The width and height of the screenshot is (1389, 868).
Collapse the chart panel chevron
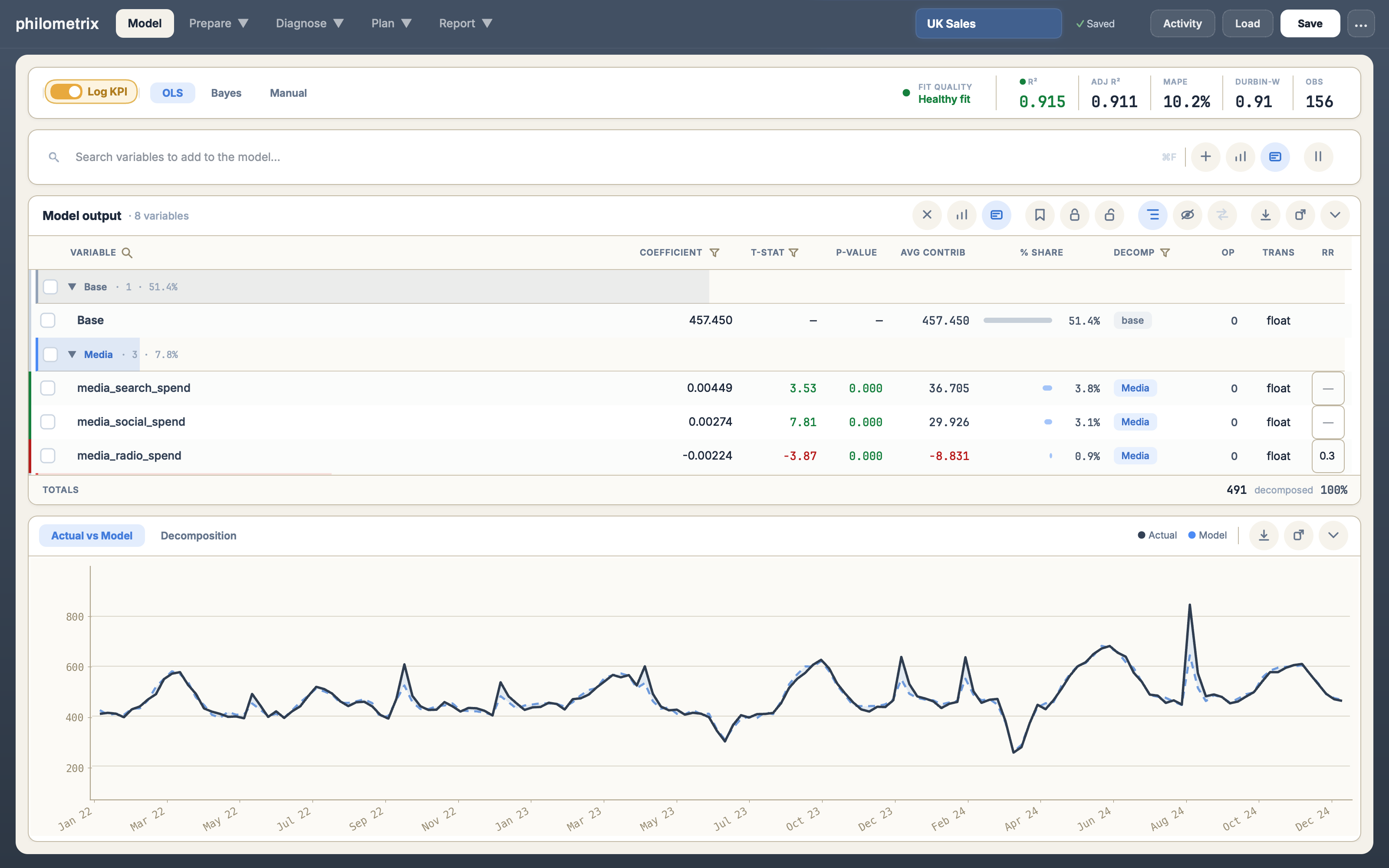[1333, 536]
